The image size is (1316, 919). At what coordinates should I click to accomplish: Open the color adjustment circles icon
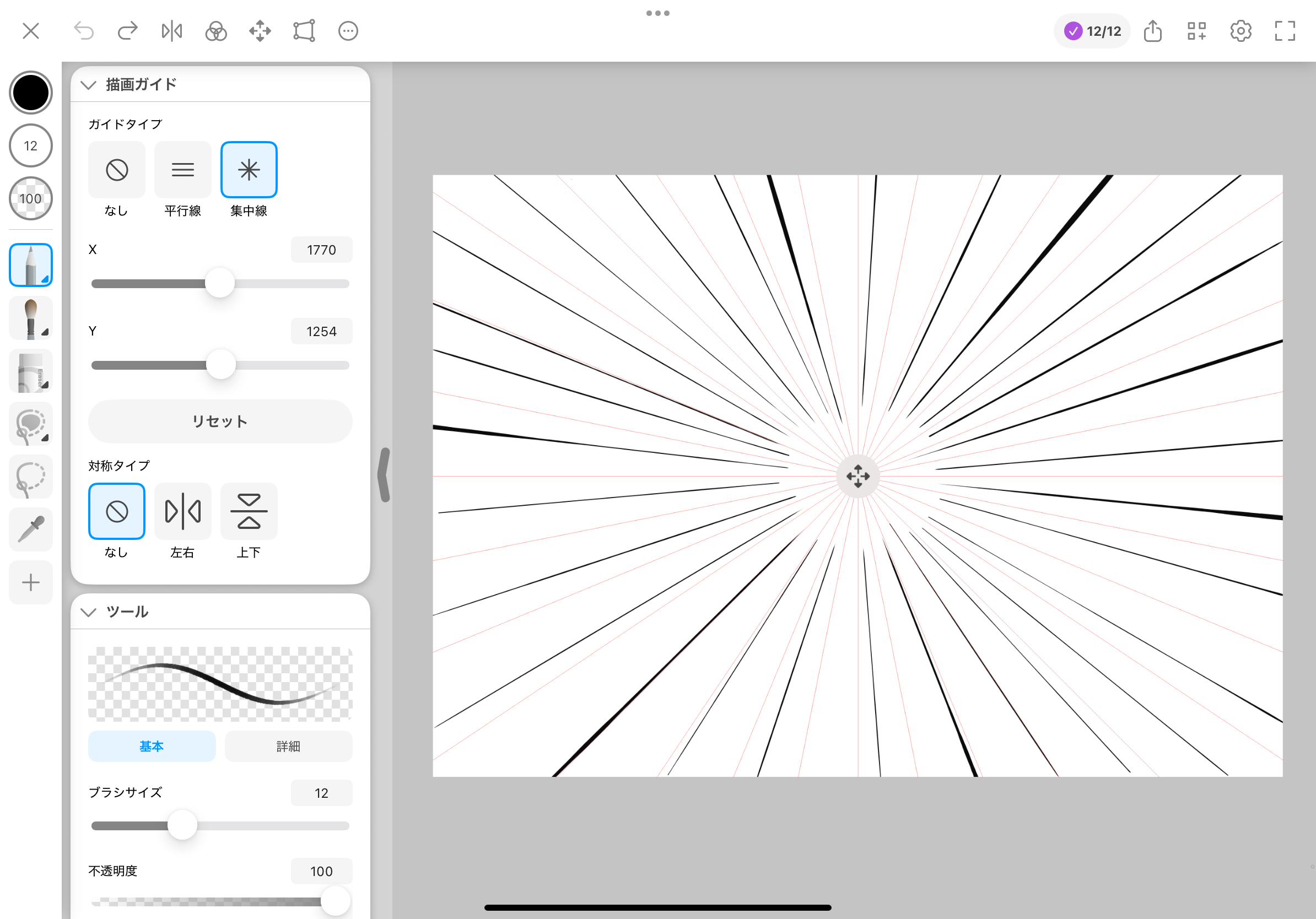(x=216, y=31)
